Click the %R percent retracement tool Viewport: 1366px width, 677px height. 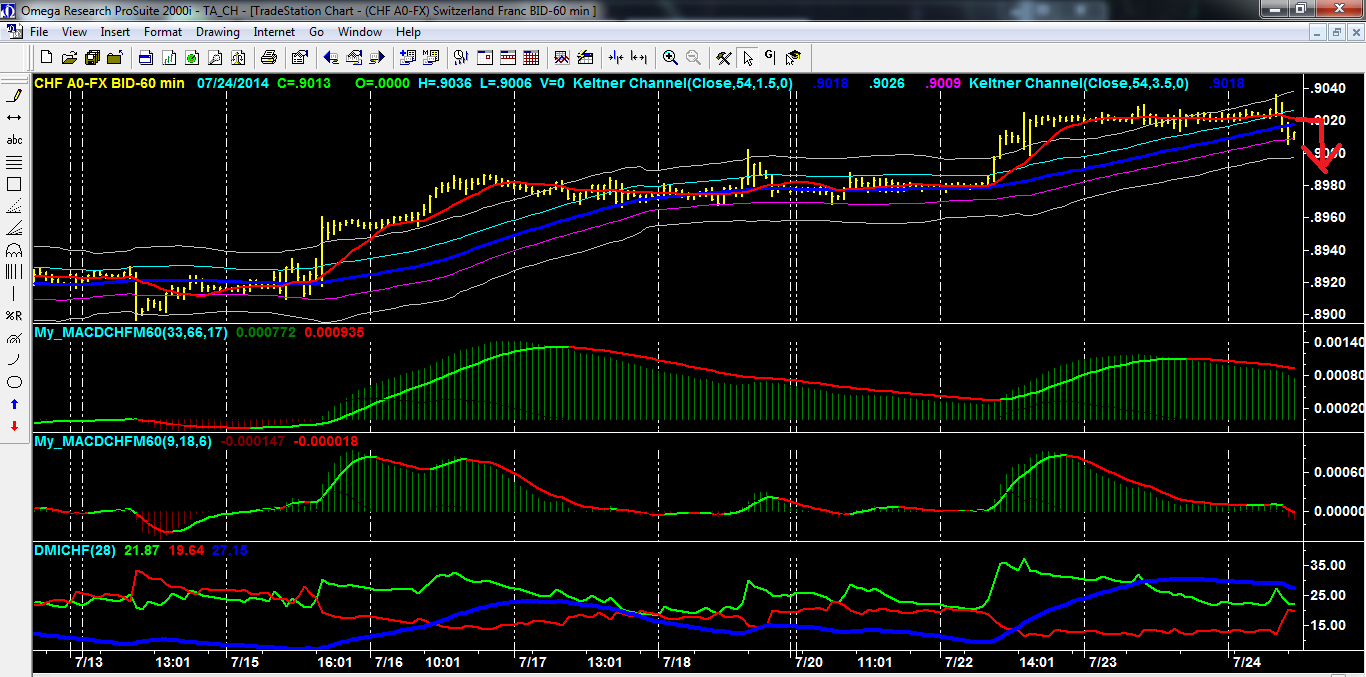[x=14, y=316]
